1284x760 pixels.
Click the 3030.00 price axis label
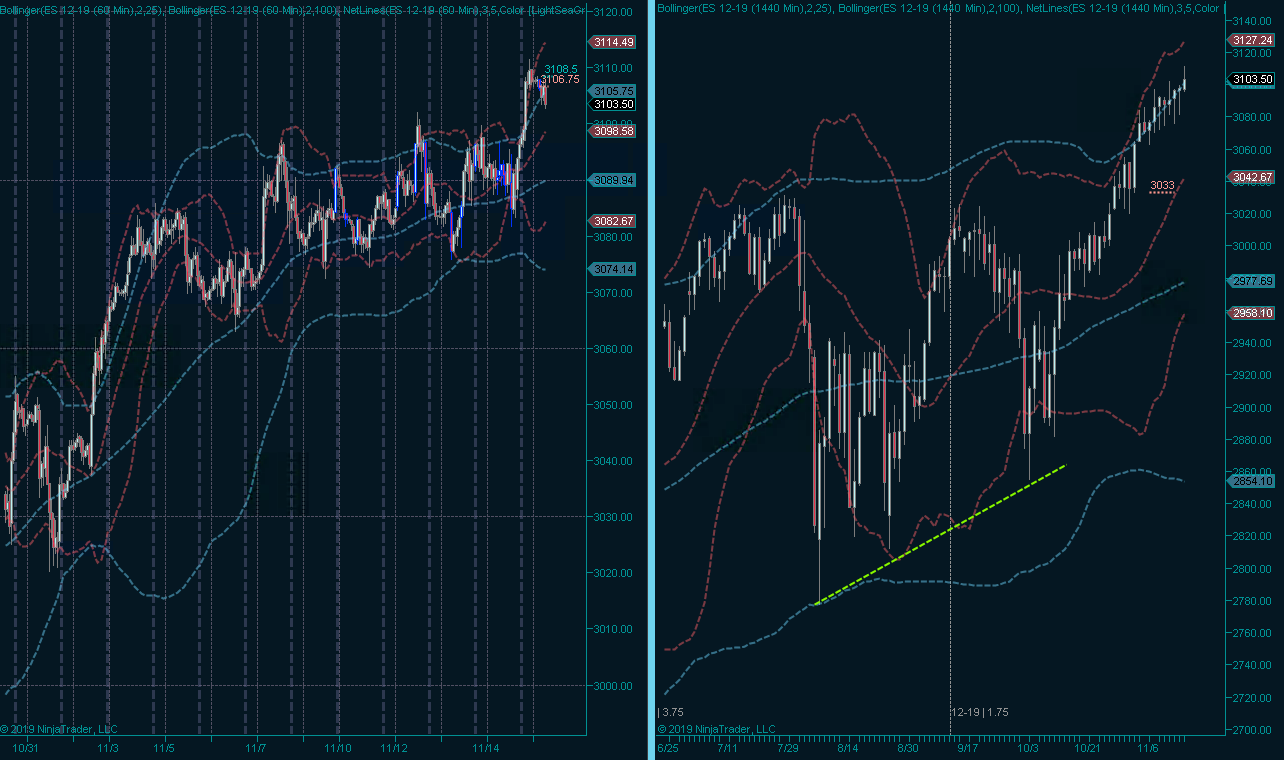tap(613, 517)
